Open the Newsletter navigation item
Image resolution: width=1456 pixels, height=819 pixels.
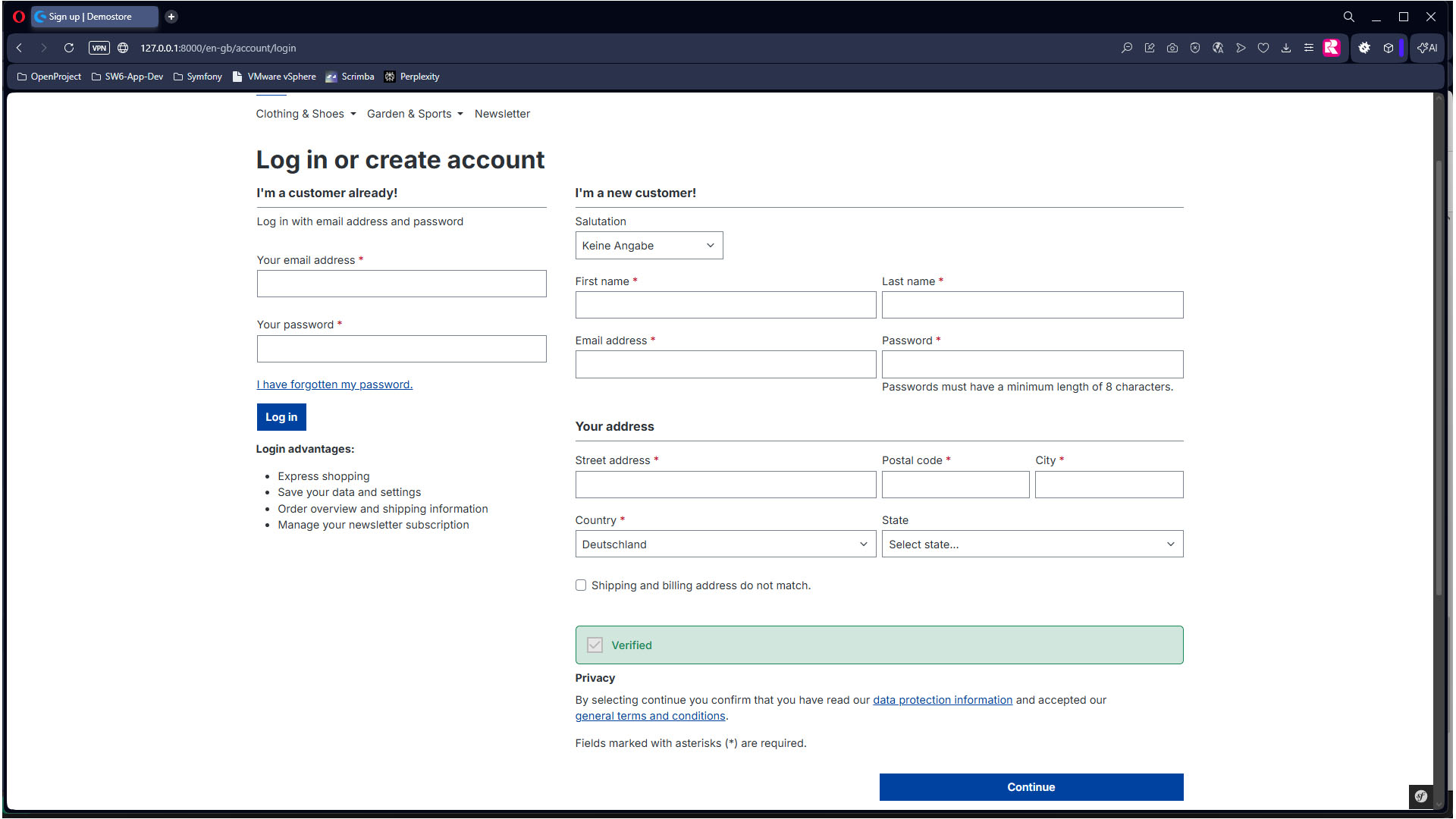502,114
